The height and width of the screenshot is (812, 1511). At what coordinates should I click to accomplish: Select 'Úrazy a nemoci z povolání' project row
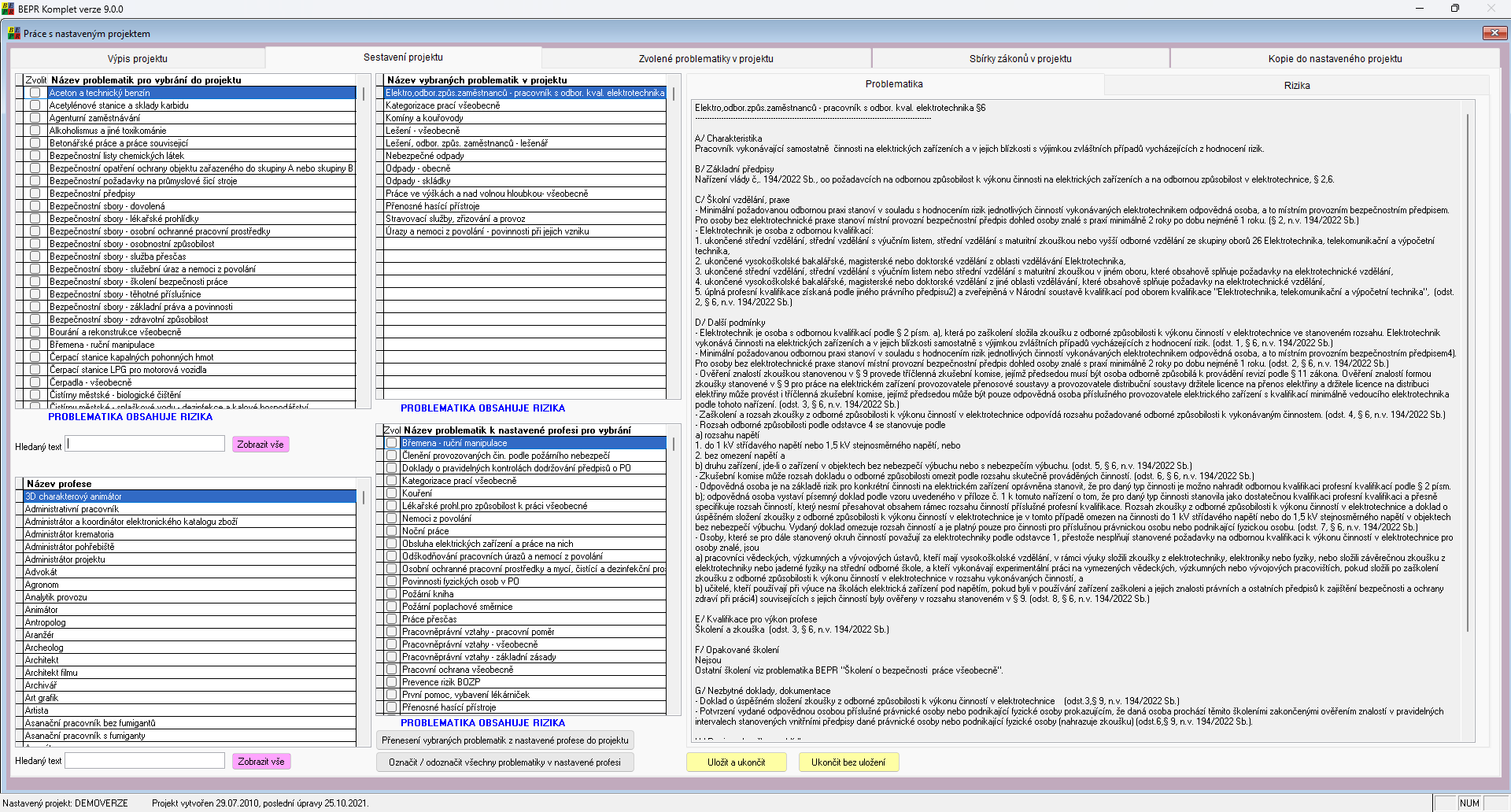[x=524, y=231]
